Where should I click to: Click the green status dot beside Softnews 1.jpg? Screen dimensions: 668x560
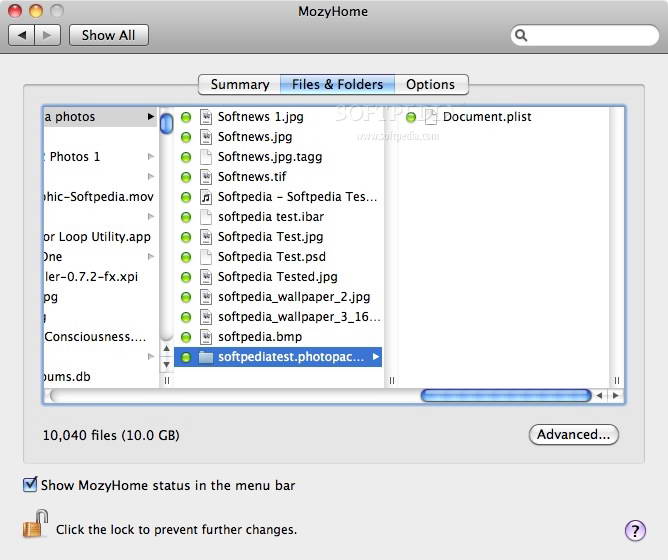186,117
